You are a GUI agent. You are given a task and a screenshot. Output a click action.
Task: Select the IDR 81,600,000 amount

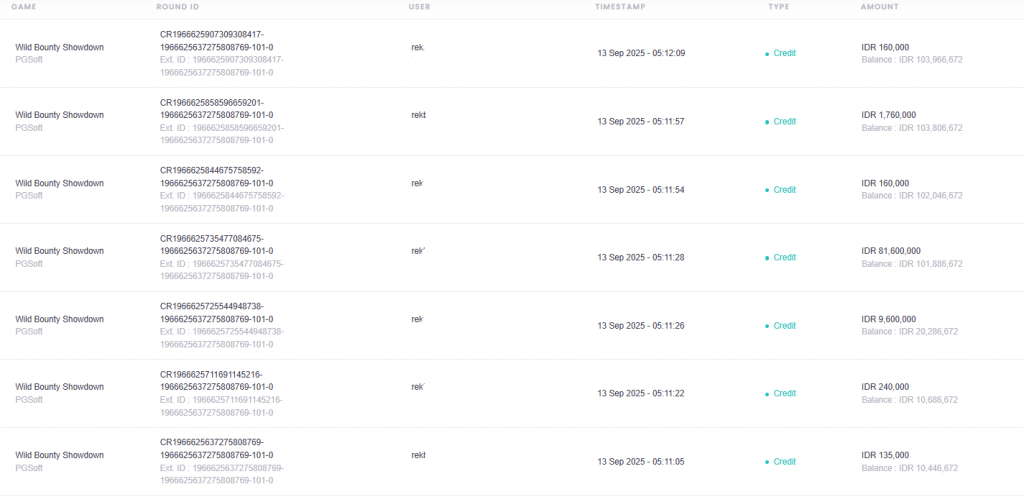coord(891,251)
